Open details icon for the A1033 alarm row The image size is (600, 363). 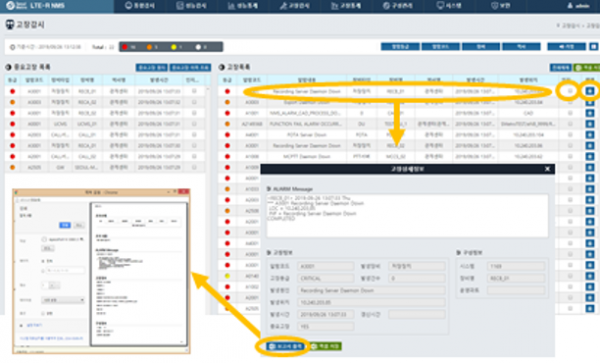pos(590,189)
